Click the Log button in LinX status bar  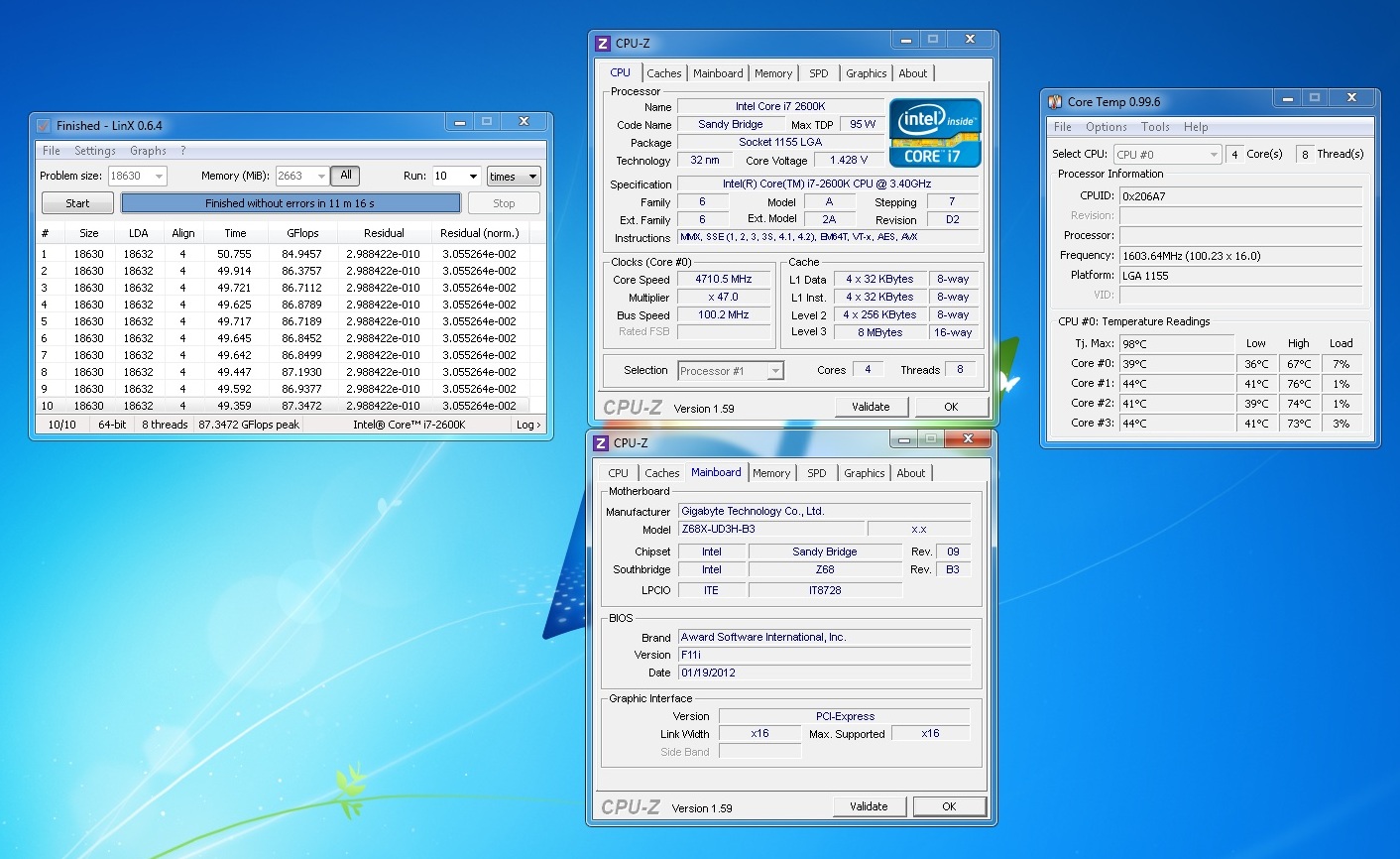[528, 425]
